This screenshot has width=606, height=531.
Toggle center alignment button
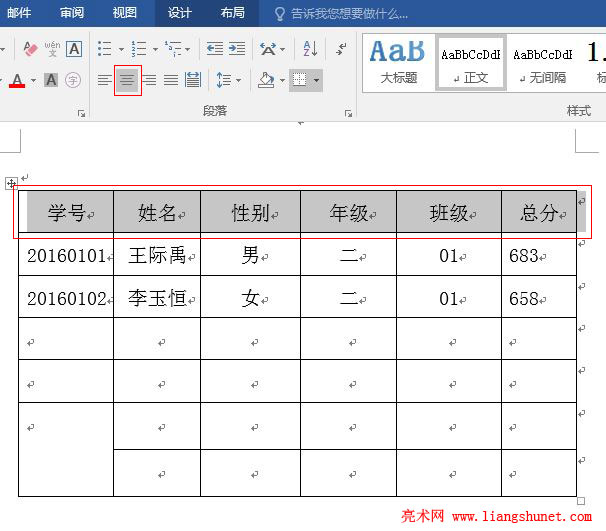click(x=128, y=80)
